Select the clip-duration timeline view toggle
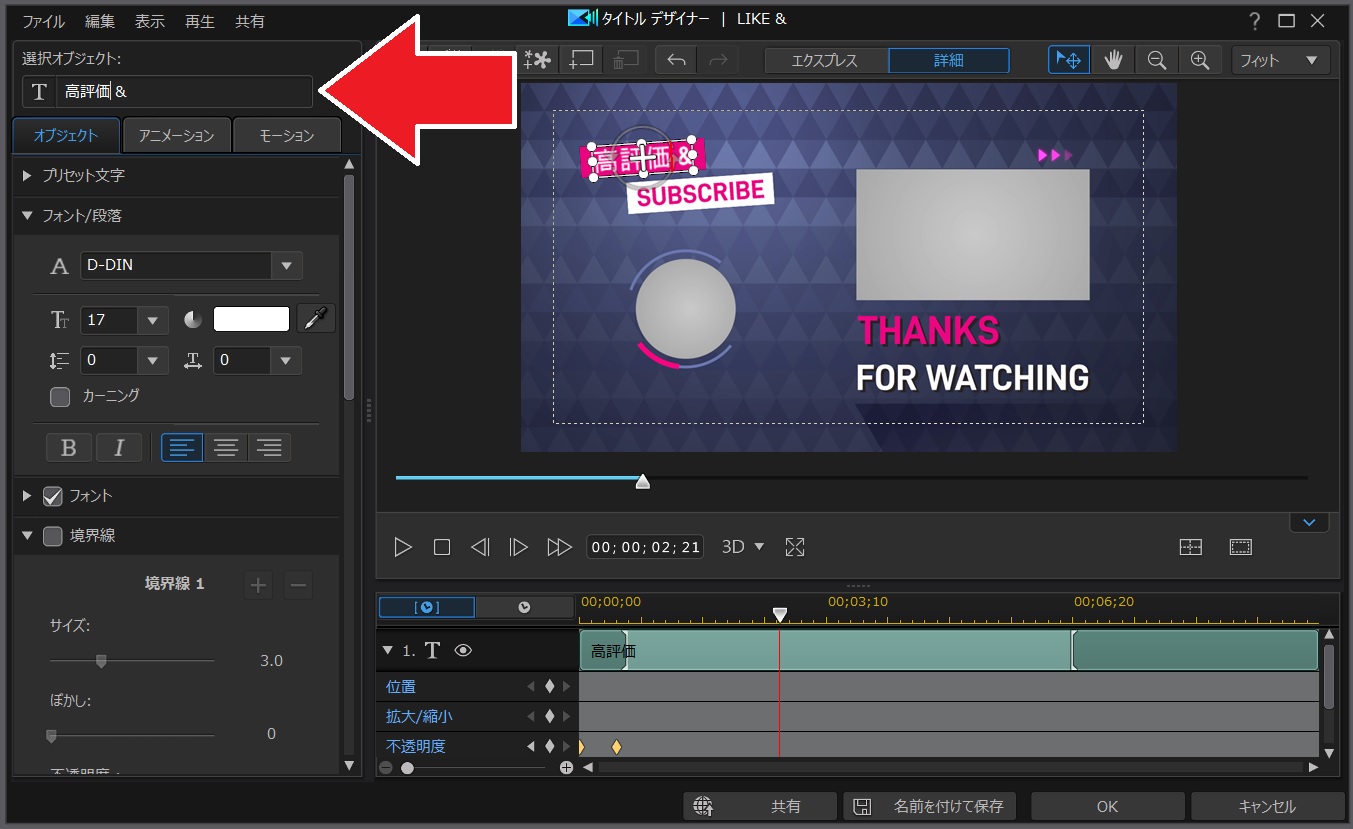1353x829 pixels. [x=427, y=607]
